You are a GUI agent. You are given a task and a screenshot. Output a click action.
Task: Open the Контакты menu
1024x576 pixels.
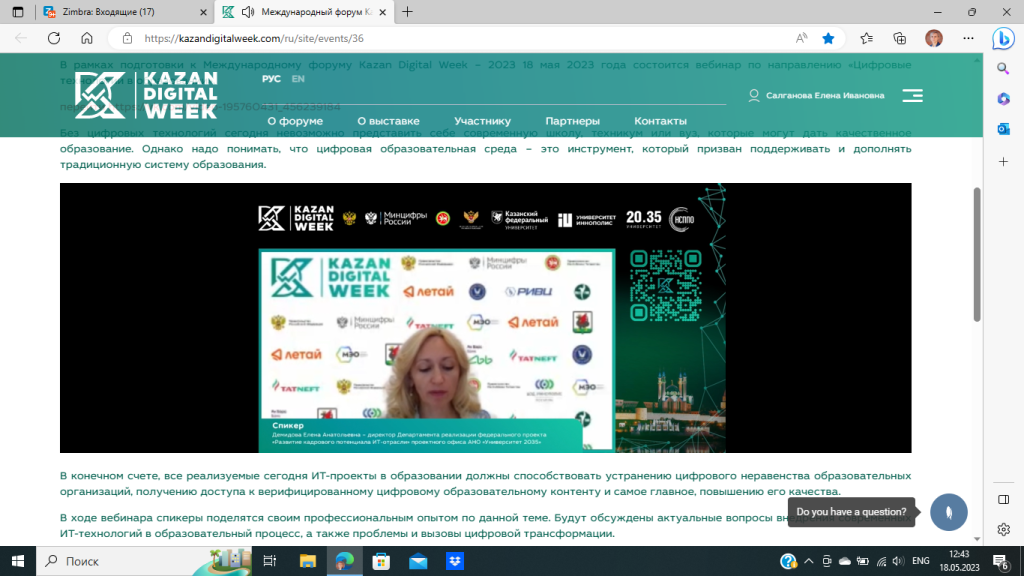tap(660, 121)
